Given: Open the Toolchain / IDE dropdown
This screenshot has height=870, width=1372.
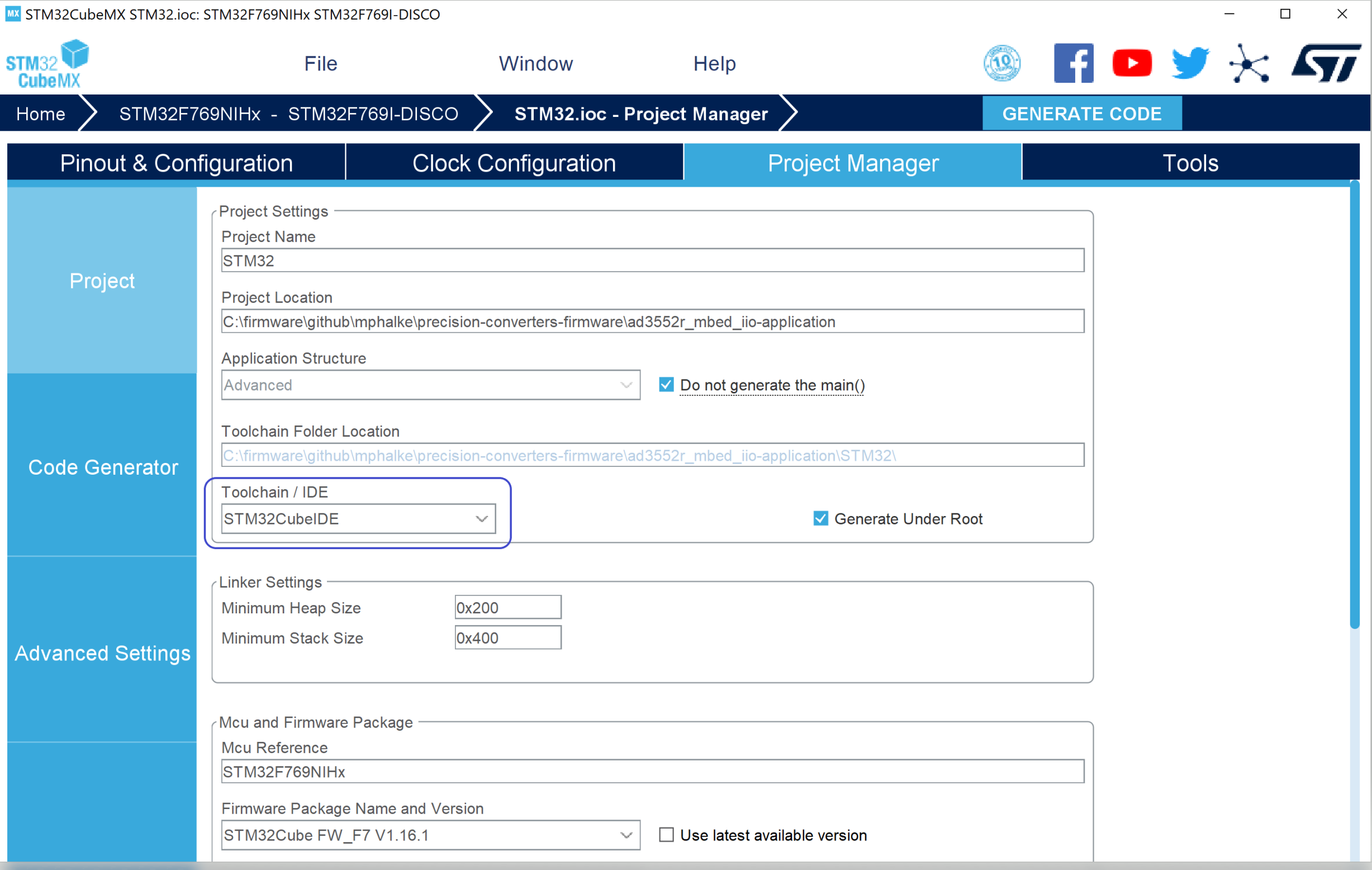Looking at the screenshot, I should 358,518.
